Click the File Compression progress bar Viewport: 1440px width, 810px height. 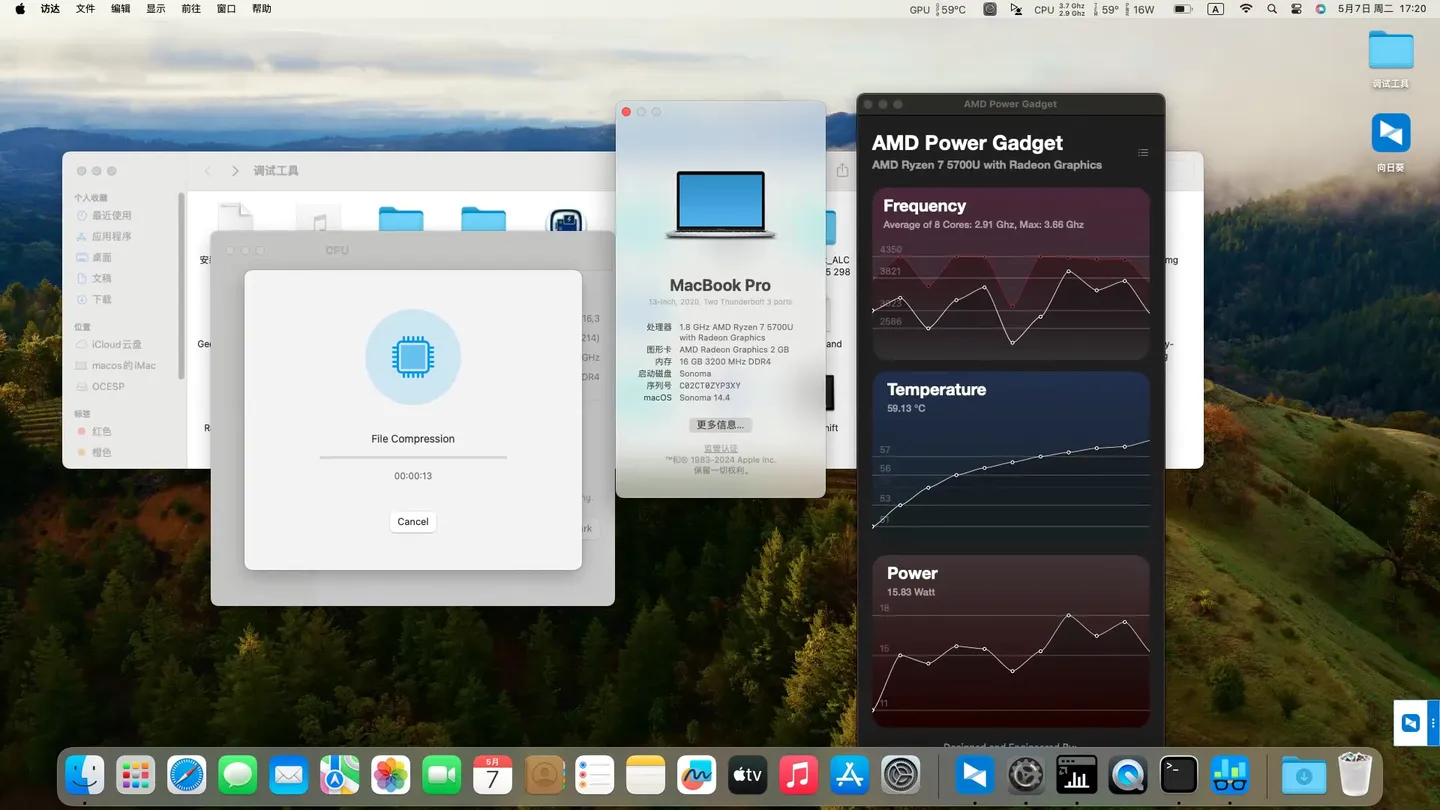(412, 457)
